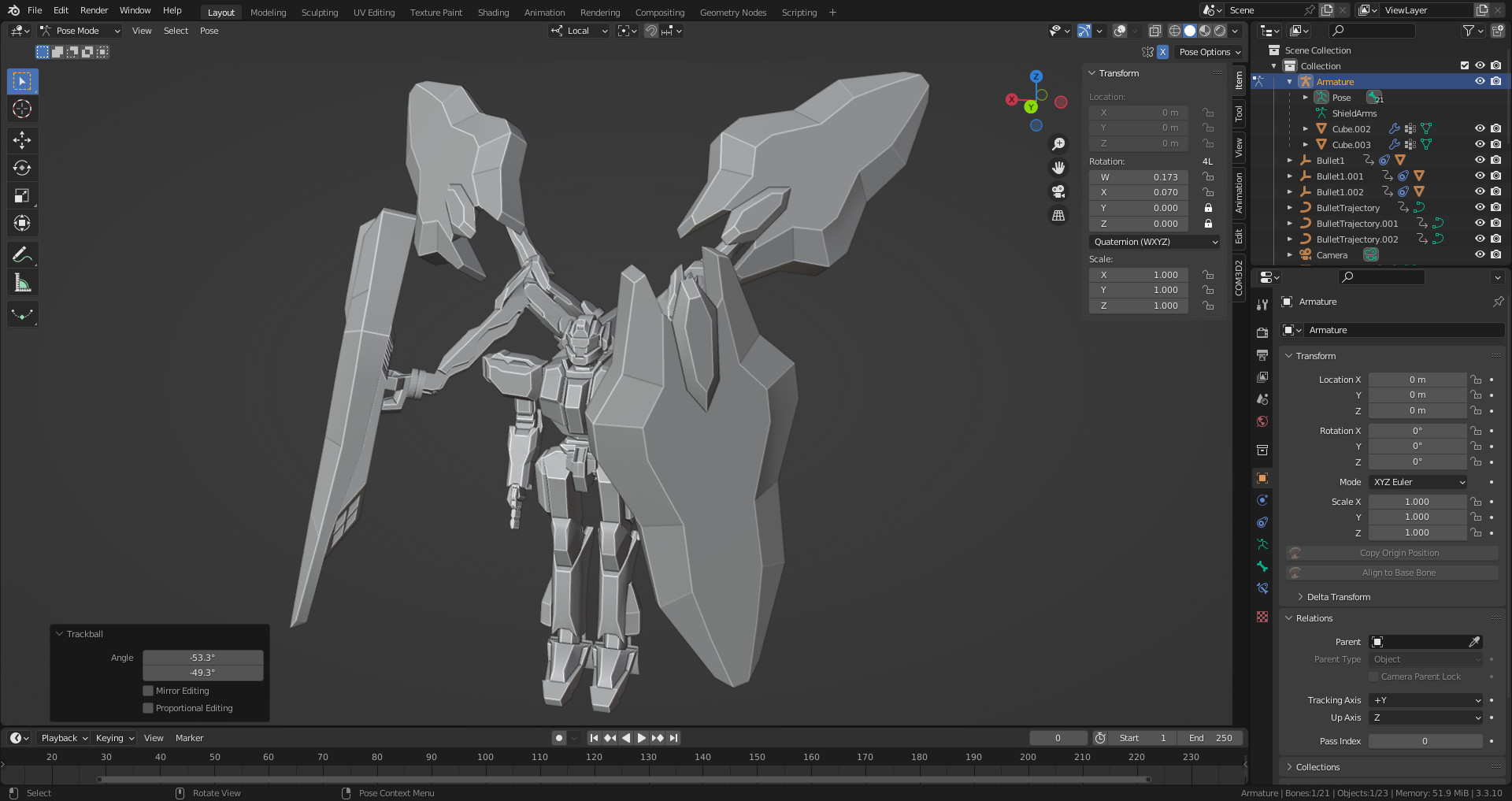This screenshot has height=801, width=1512.
Task: Toggle lock on Rotation W
Action: (x=1208, y=177)
